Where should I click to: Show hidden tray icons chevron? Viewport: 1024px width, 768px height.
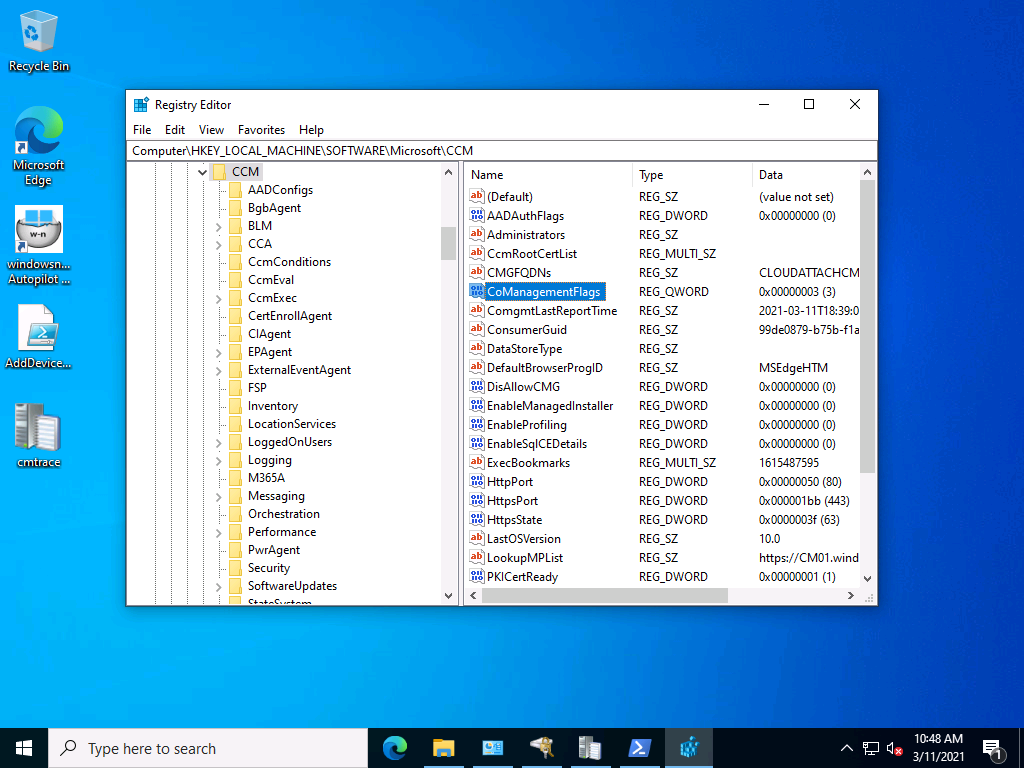[846, 748]
